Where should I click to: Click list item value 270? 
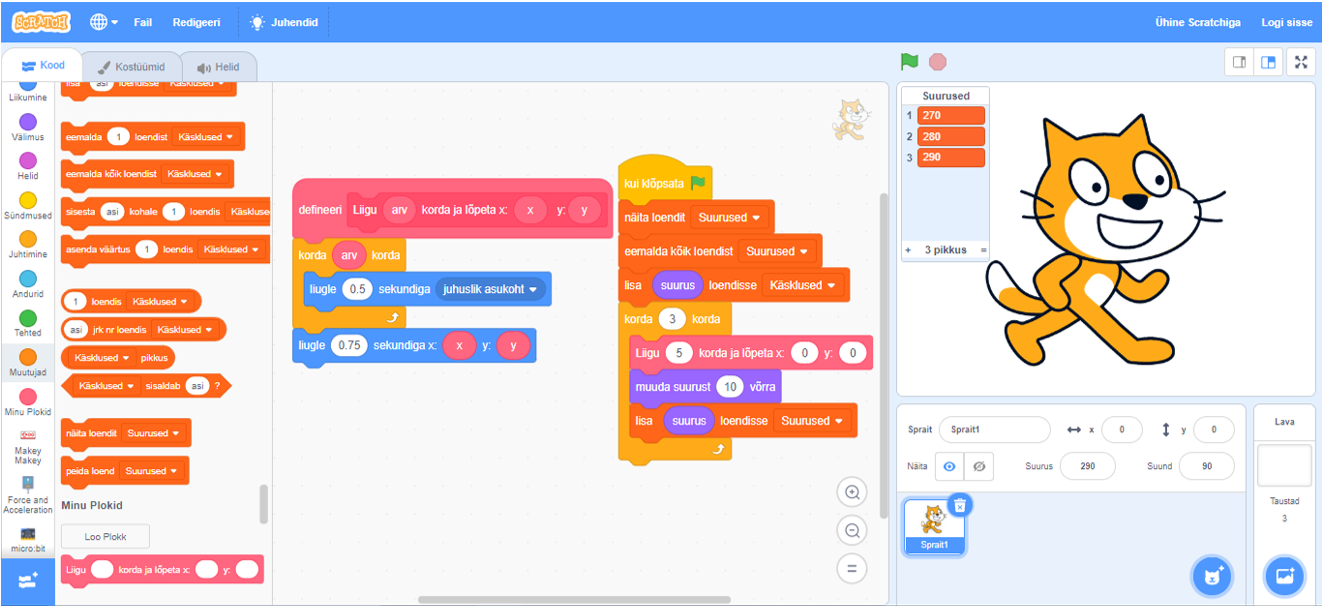(x=951, y=115)
